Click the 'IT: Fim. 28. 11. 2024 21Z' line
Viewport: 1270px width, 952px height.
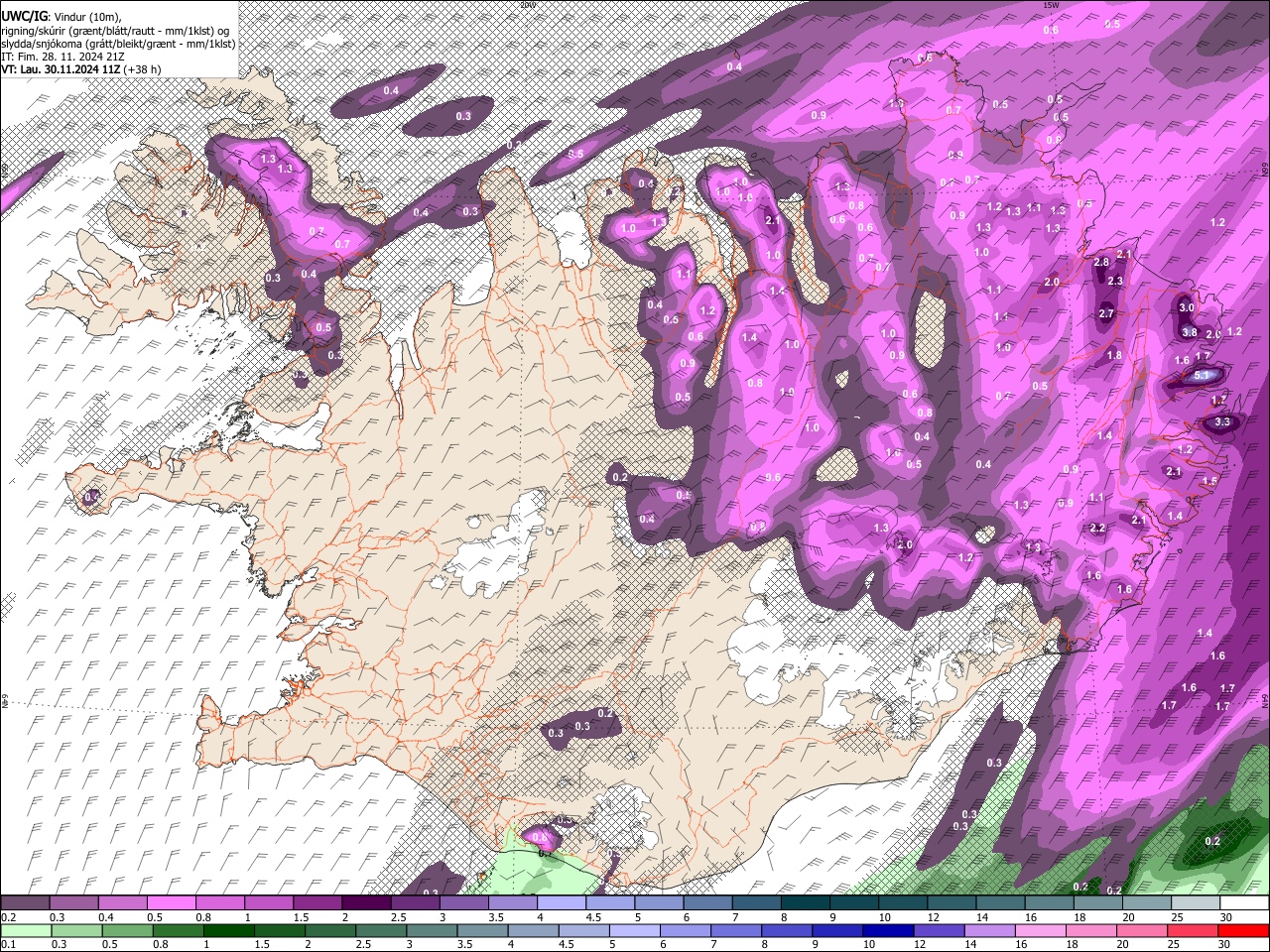pyautogui.click(x=63, y=57)
